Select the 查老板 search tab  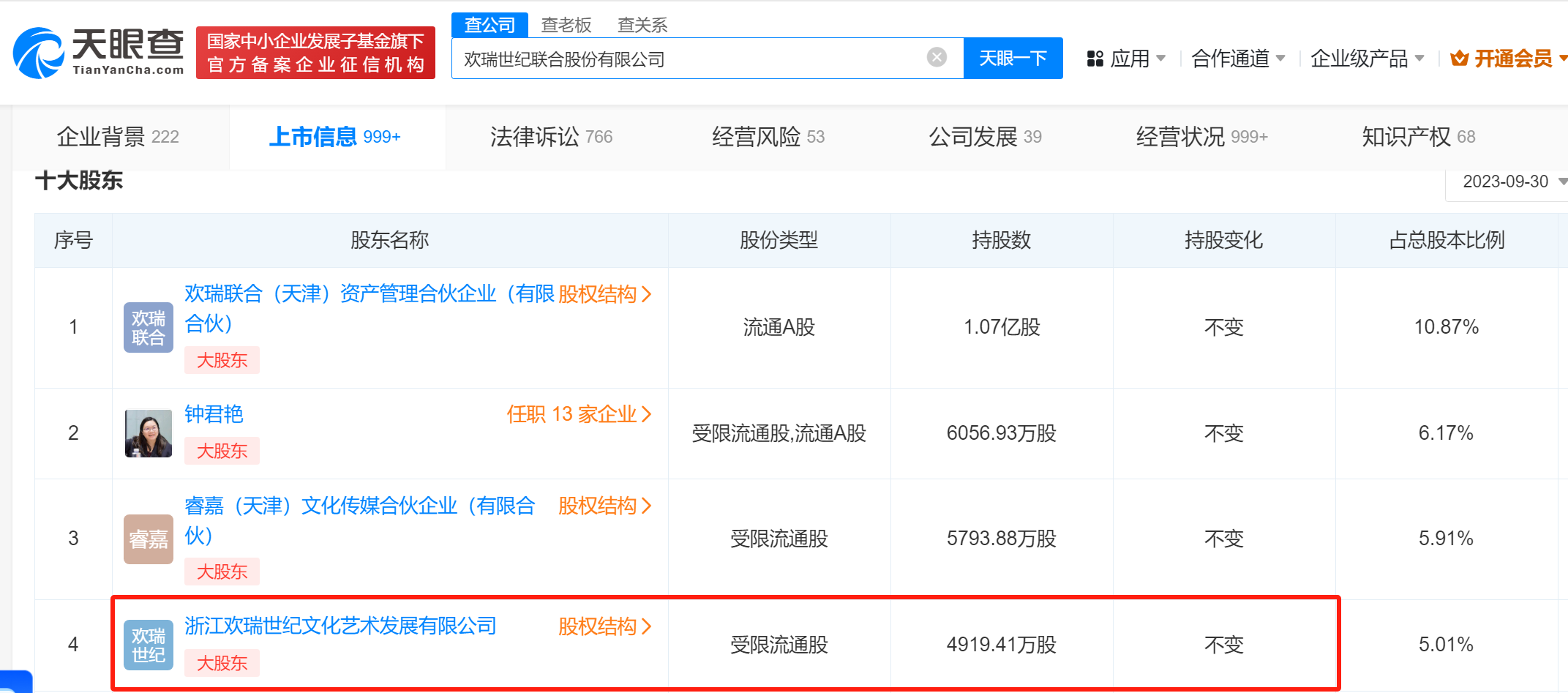click(x=566, y=25)
